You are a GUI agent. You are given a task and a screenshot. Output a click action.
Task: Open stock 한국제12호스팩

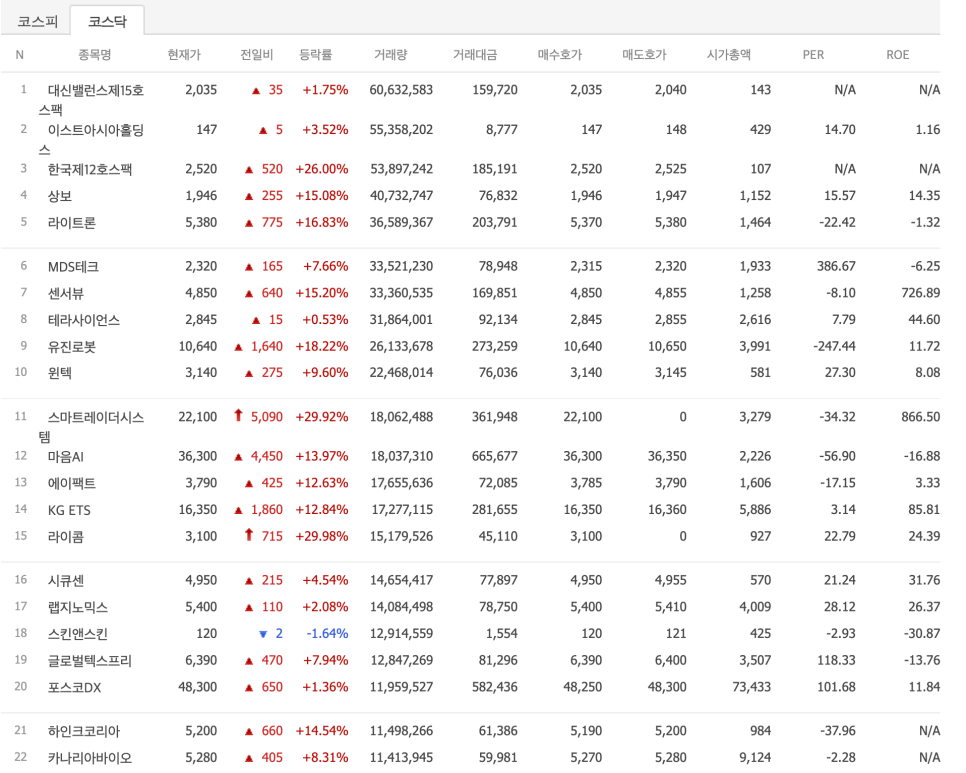click(x=90, y=169)
